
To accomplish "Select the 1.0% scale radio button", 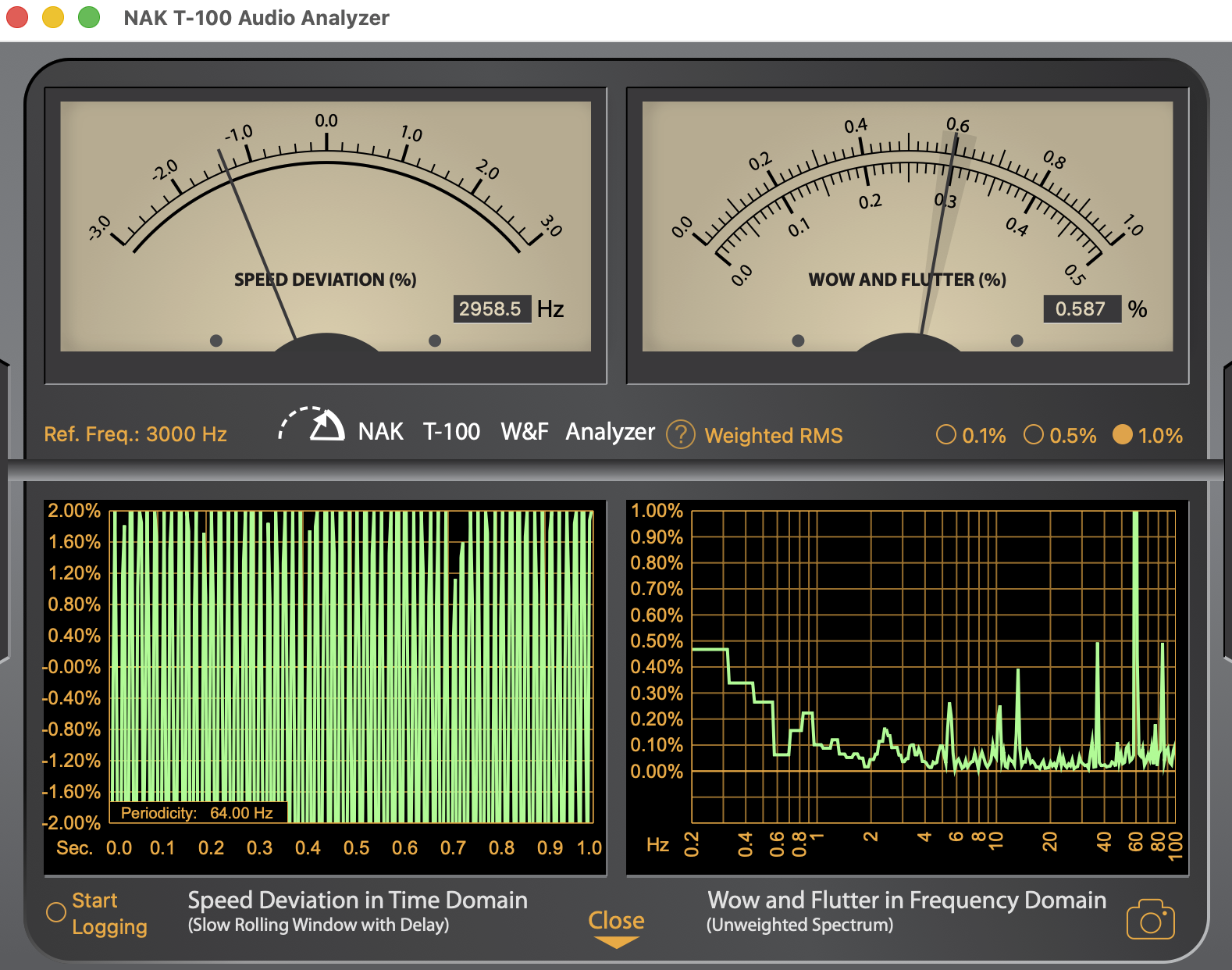I will pos(1122,434).
